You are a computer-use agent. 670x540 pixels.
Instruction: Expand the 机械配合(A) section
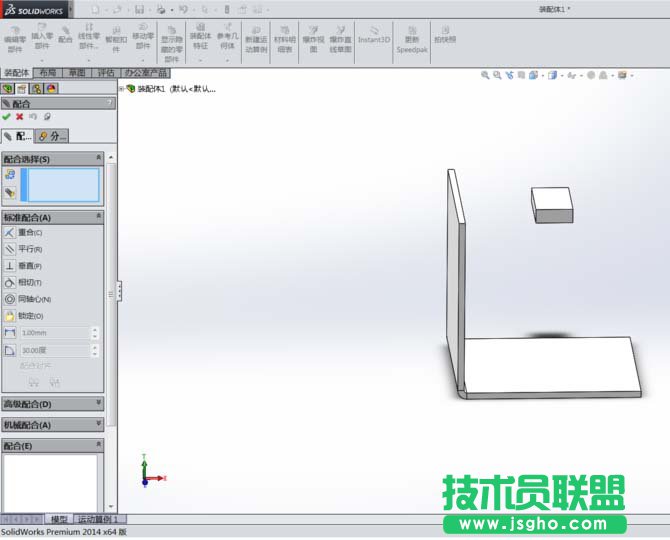99,423
